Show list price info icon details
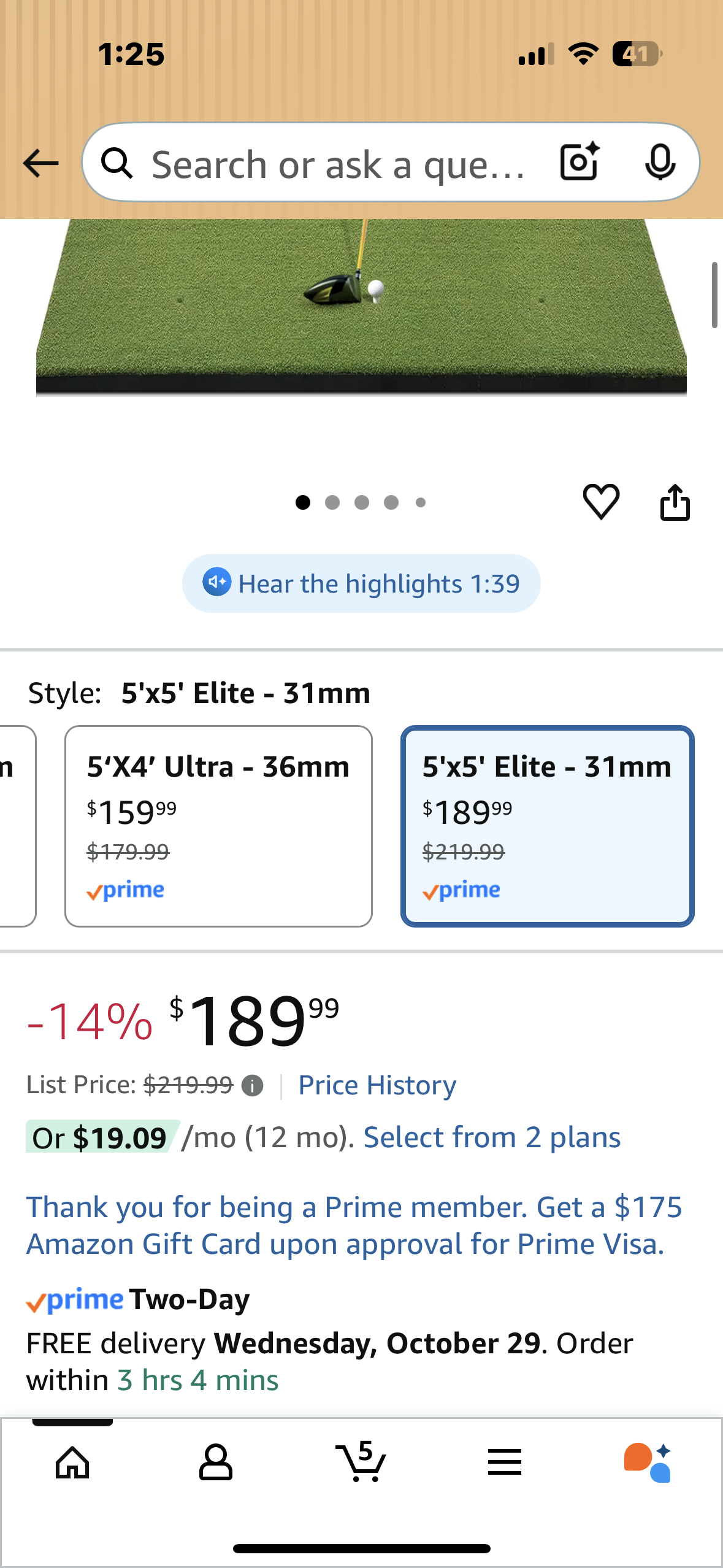 click(x=252, y=1086)
